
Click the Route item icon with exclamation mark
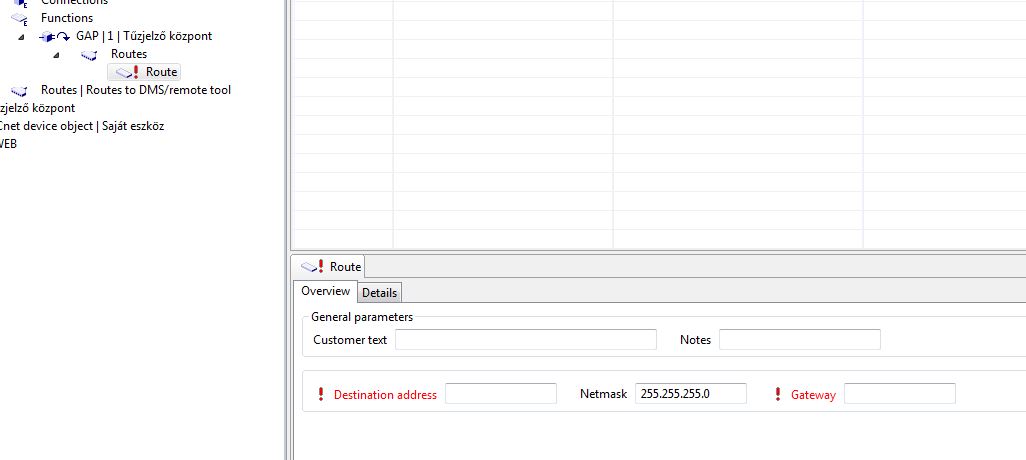point(126,72)
